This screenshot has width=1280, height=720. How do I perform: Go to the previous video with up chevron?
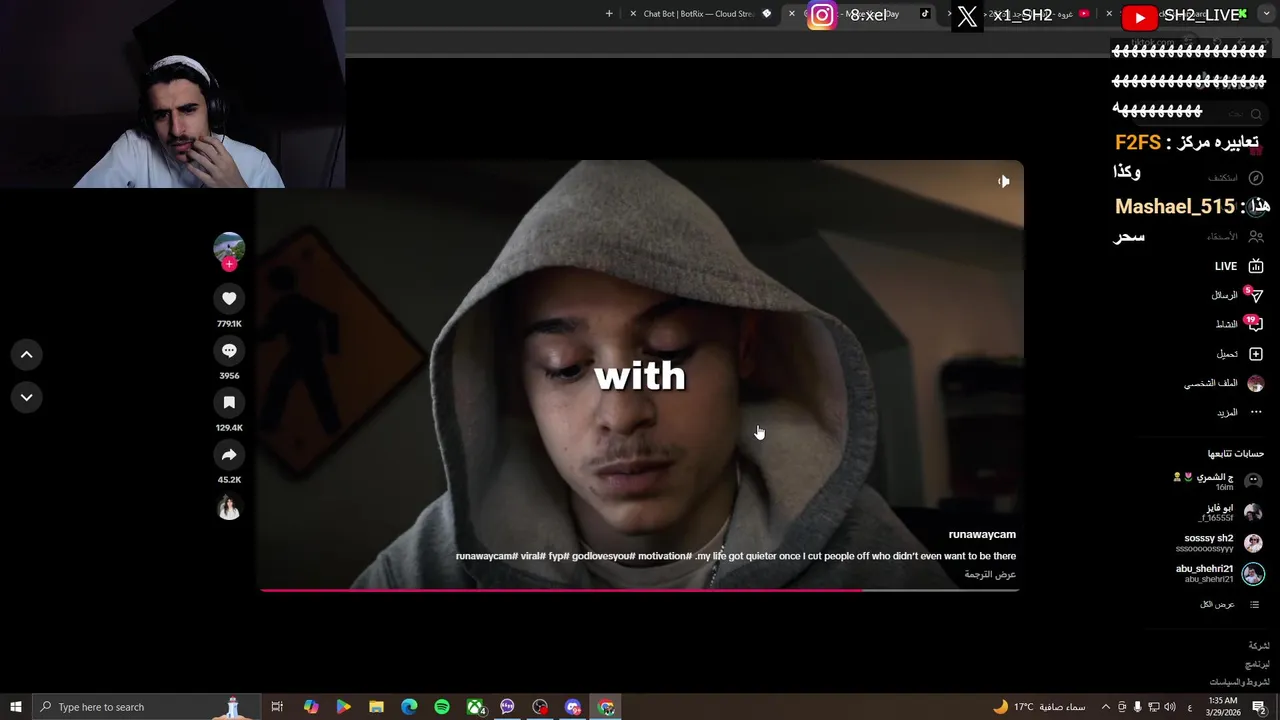pos(27,354)
